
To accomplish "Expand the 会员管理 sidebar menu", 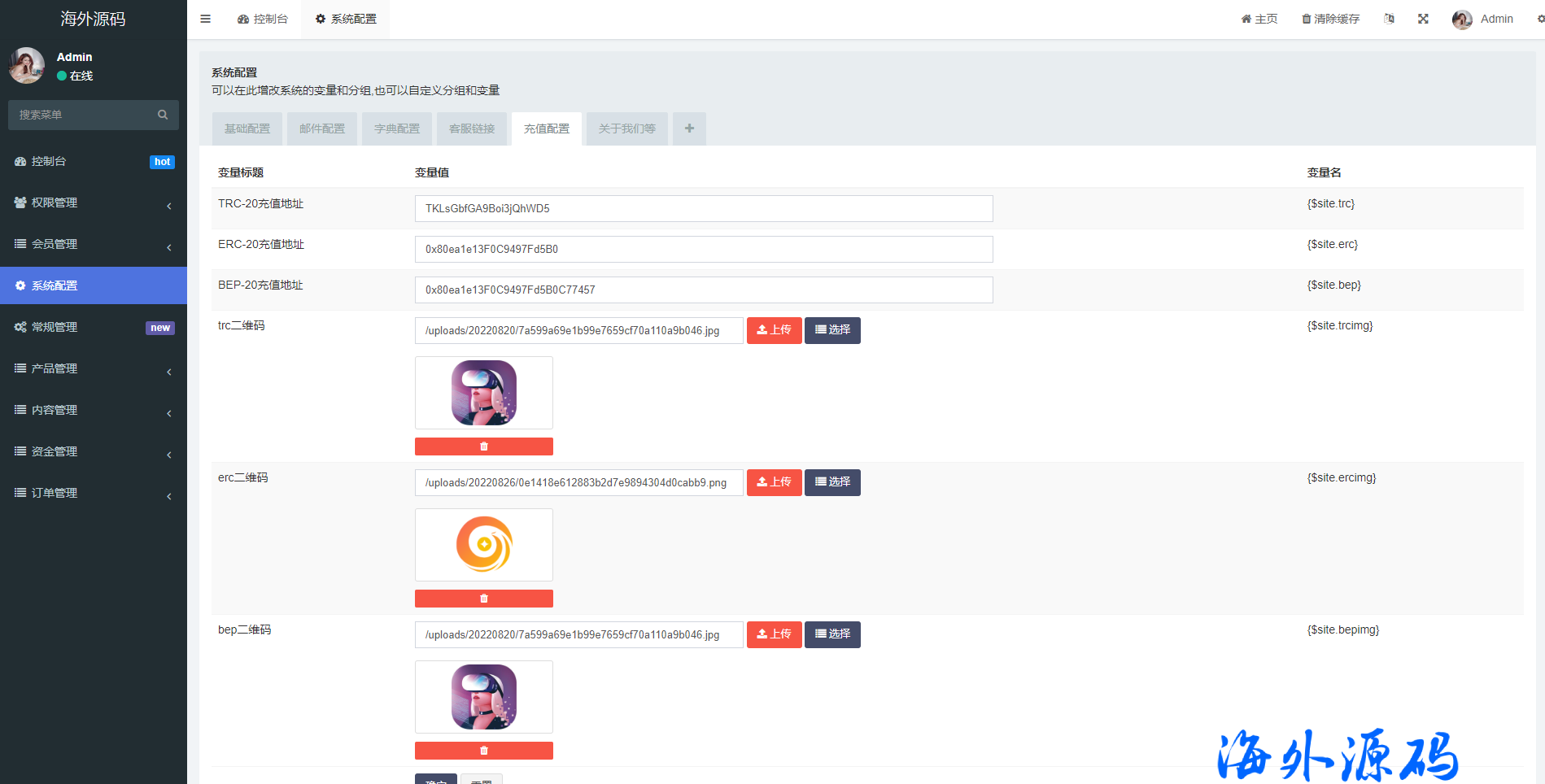I will [93, 244].
